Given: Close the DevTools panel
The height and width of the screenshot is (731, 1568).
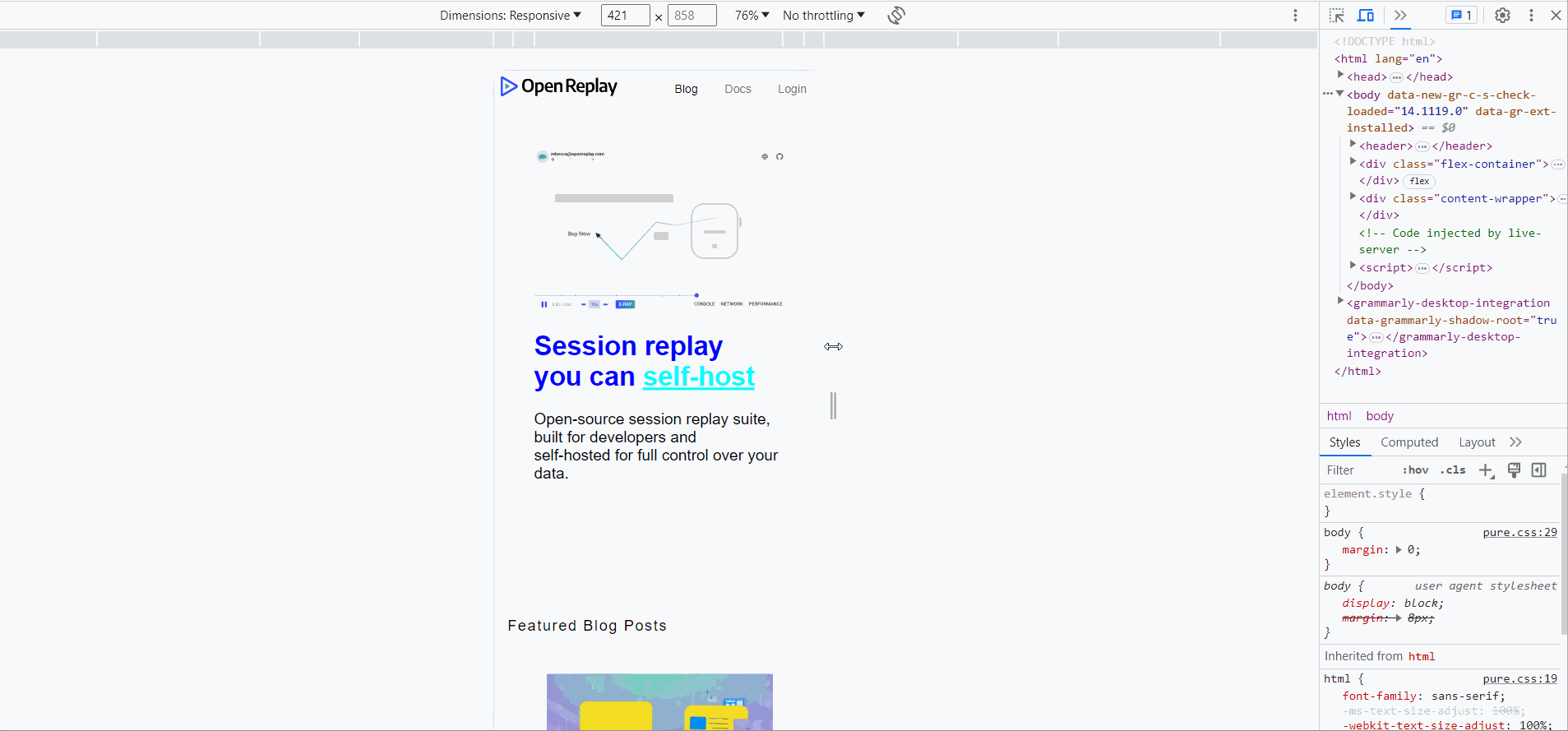Looking at the screenshot, I should (x=1556, y=16).
